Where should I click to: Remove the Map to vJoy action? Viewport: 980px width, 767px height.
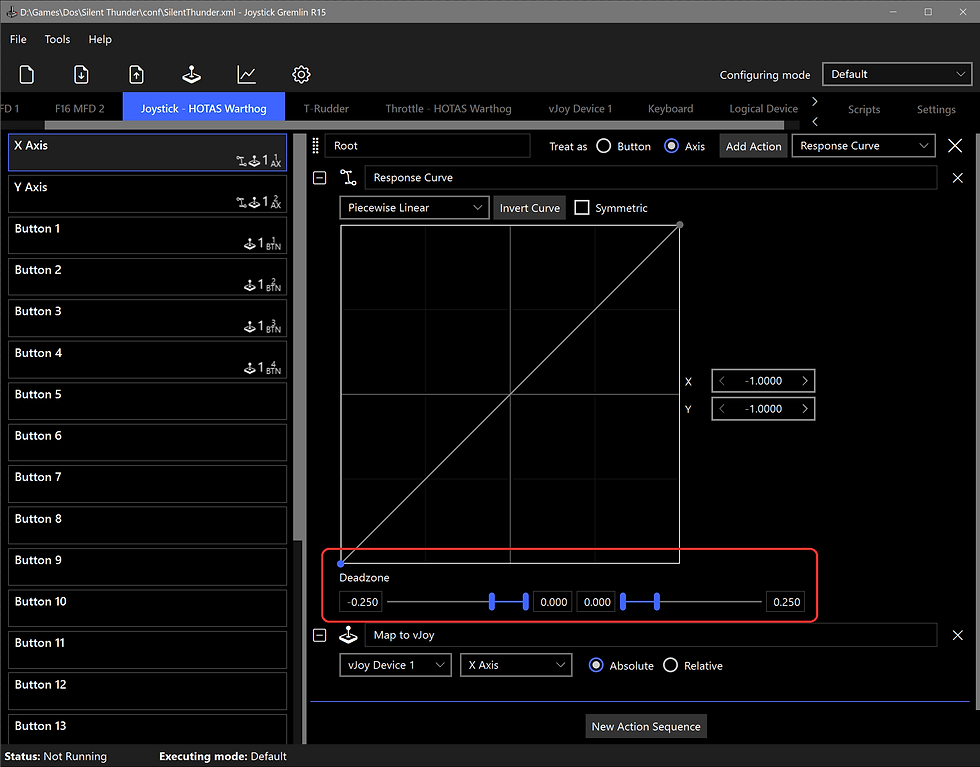[x=958, y=635]
